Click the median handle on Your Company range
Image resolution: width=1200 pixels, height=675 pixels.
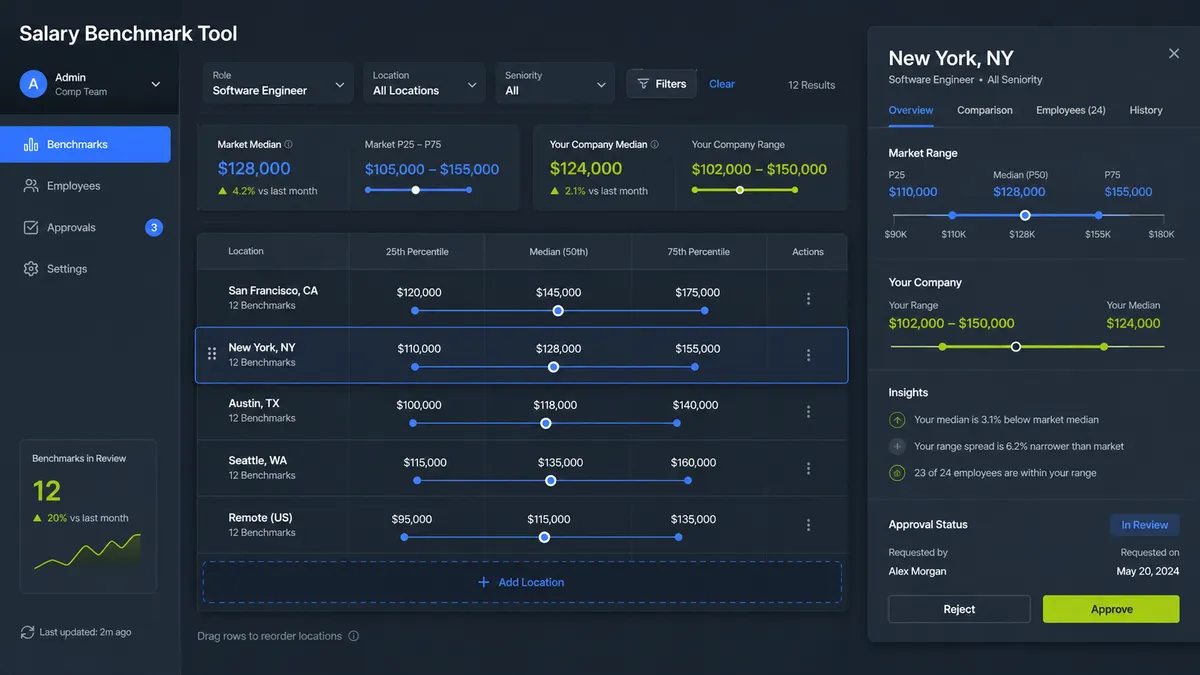pos(1016,347)
